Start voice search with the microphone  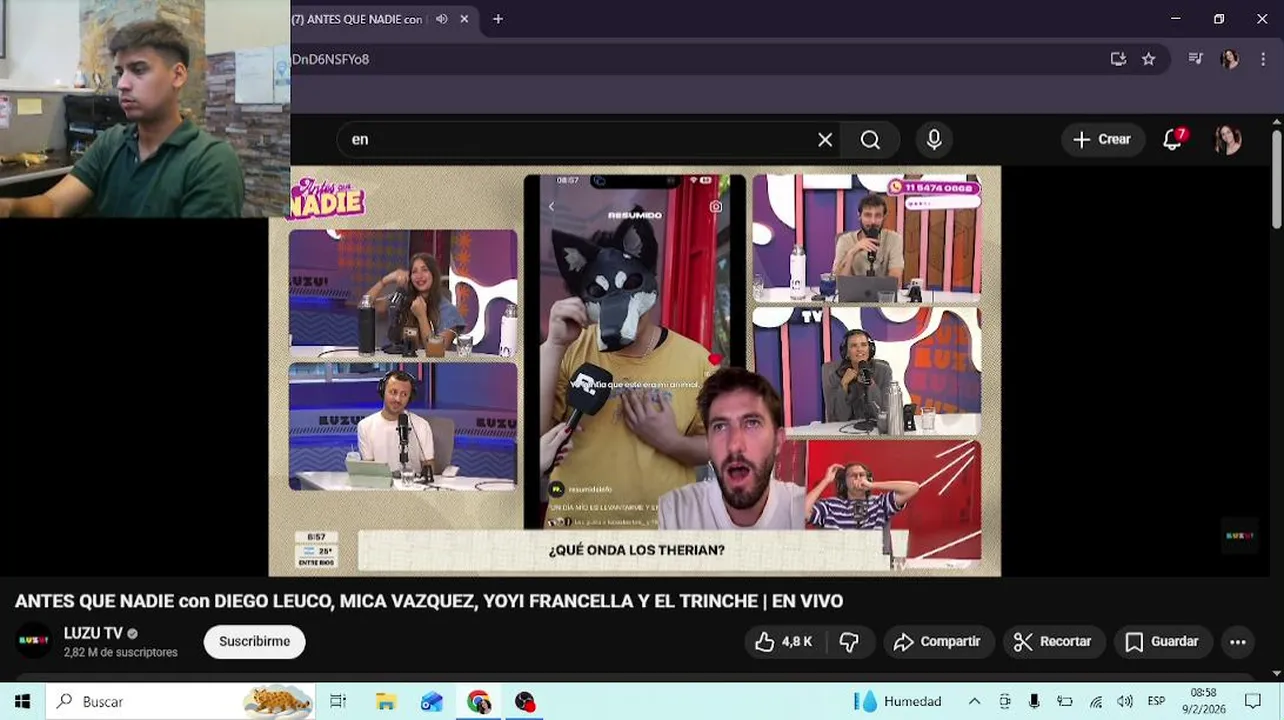click(x=934, y=140)
